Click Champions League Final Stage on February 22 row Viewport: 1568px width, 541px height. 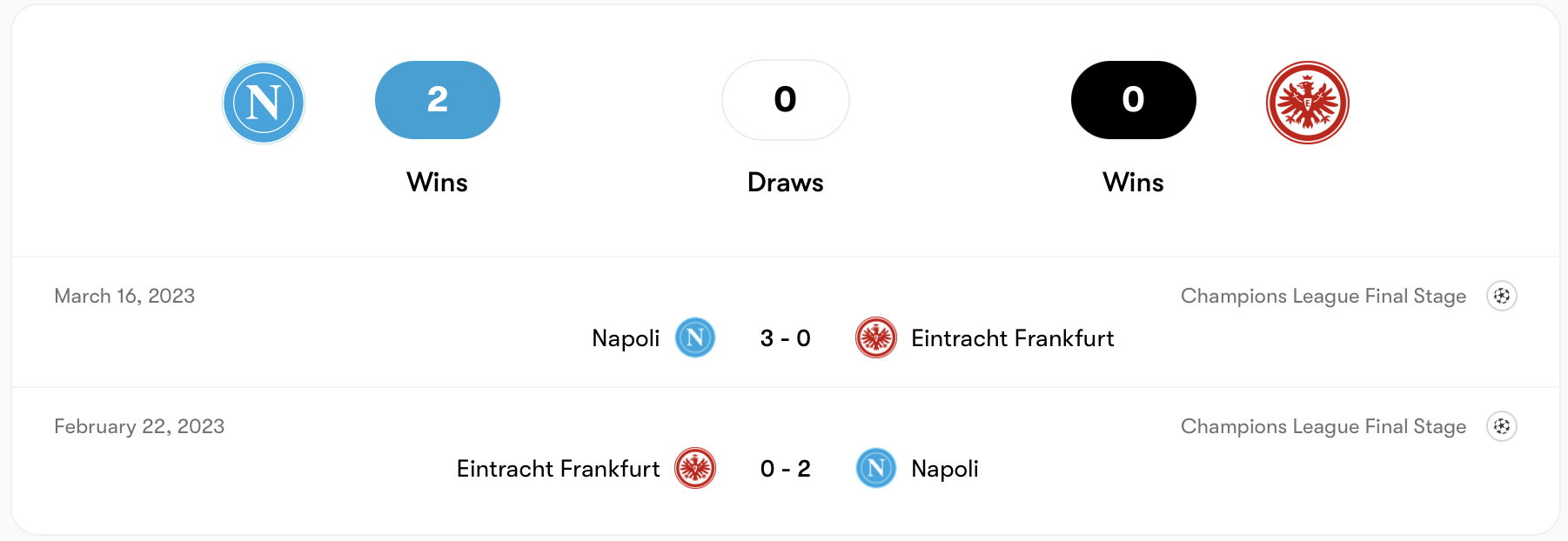pos(1323,426)
